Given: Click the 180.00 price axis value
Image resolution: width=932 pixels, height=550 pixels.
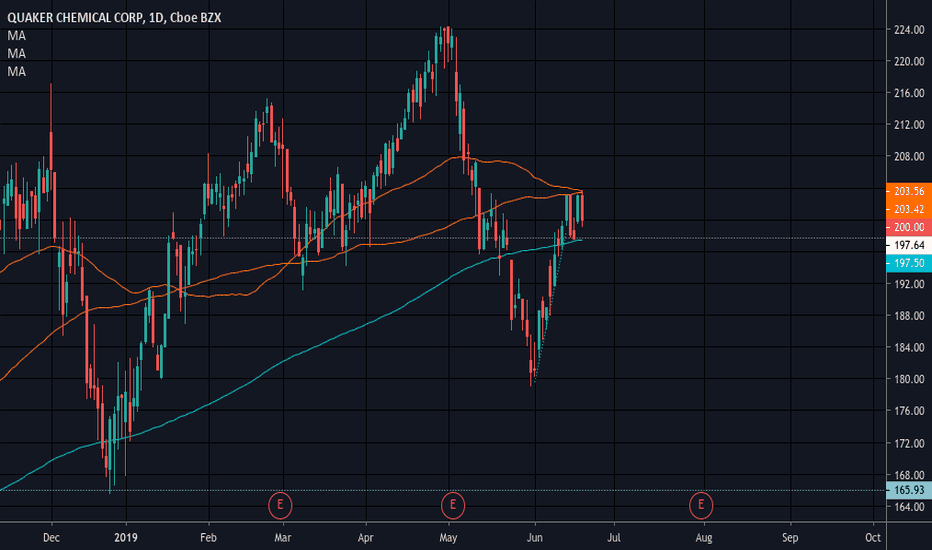Looking at the screenshot, I should click(909, 379).
